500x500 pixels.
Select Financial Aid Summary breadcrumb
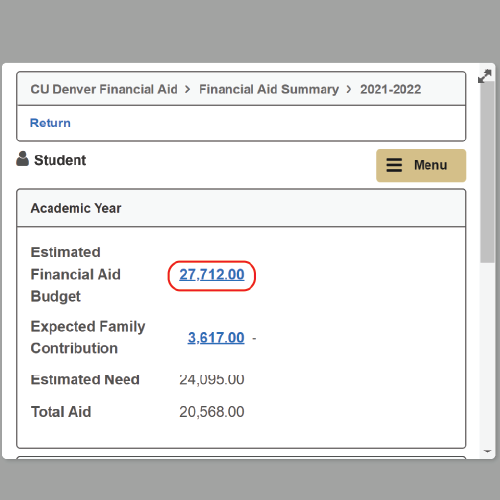[x=269, y=89]
